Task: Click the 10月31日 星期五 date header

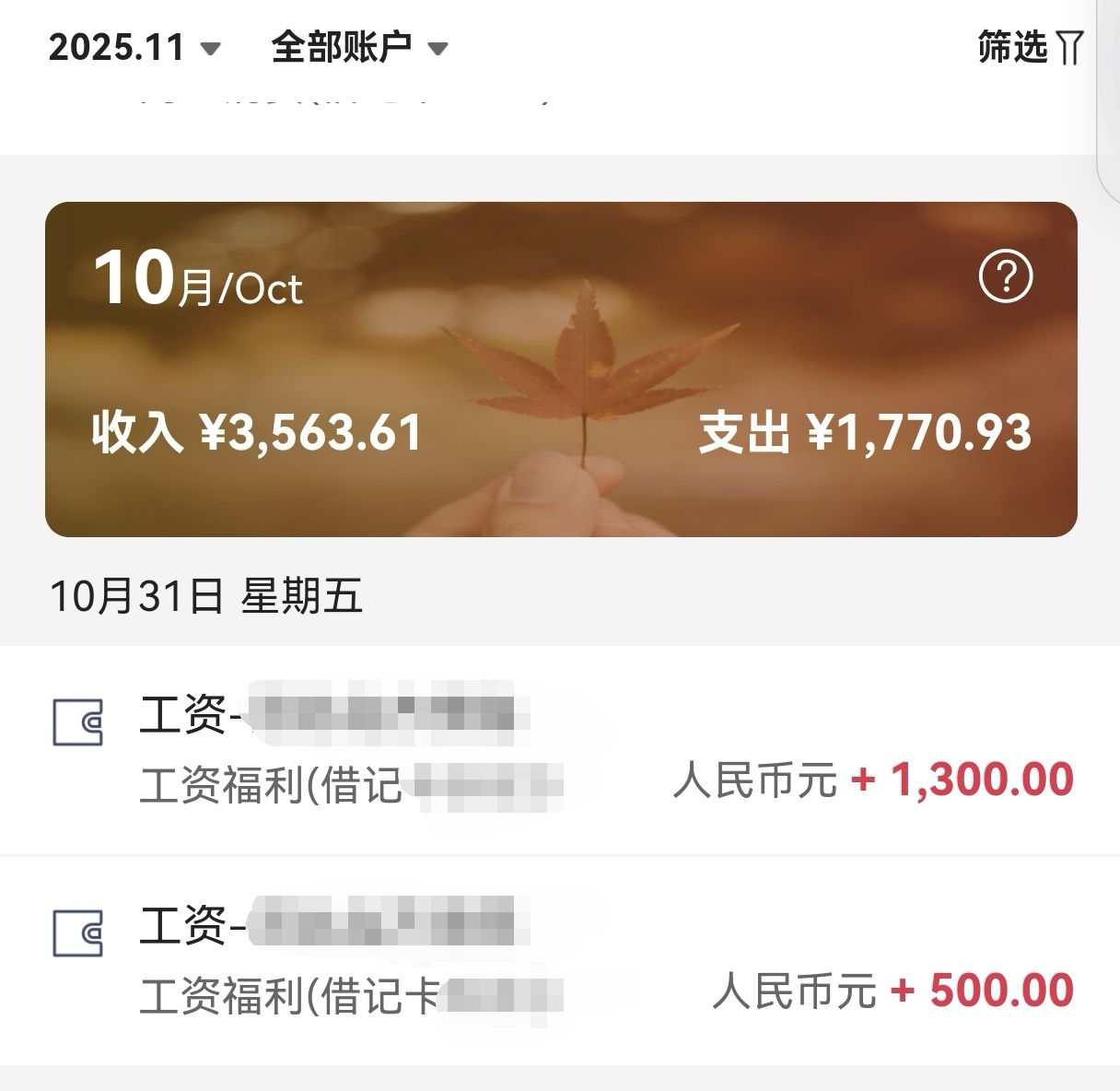Action: [205, 596]
